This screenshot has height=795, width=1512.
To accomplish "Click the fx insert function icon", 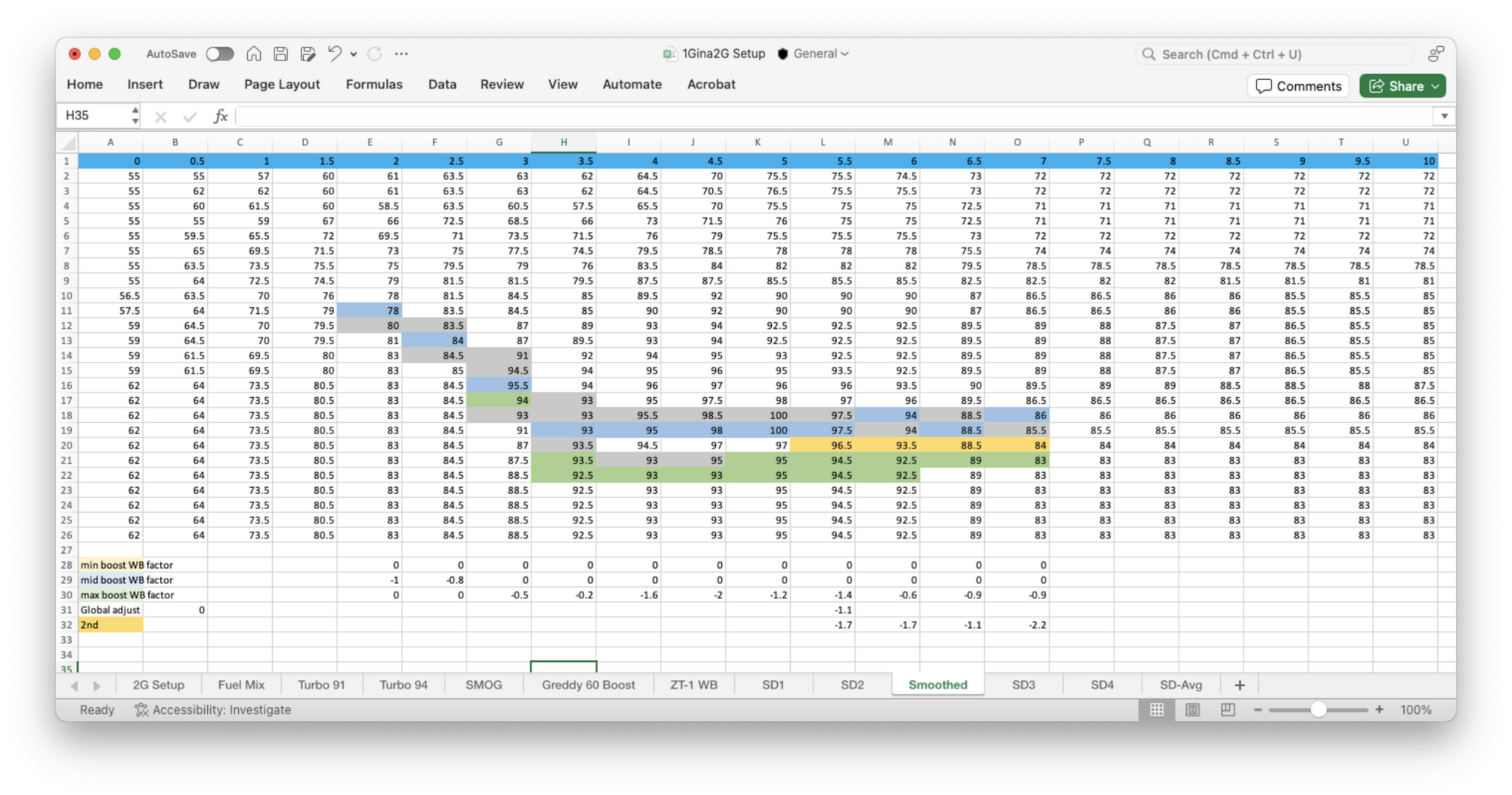I will click(220, 116).
